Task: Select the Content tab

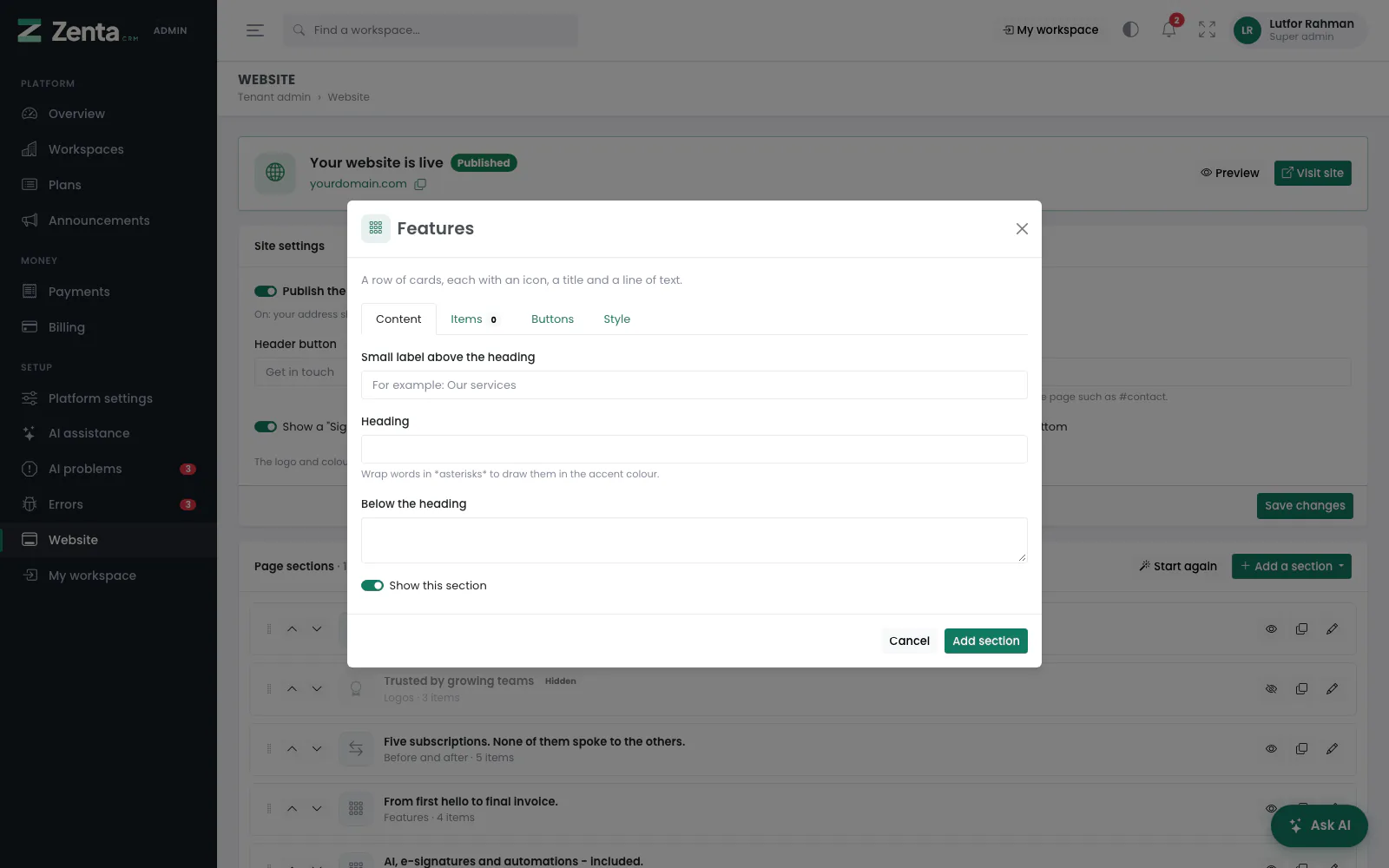Action: (x=398, y=319)
